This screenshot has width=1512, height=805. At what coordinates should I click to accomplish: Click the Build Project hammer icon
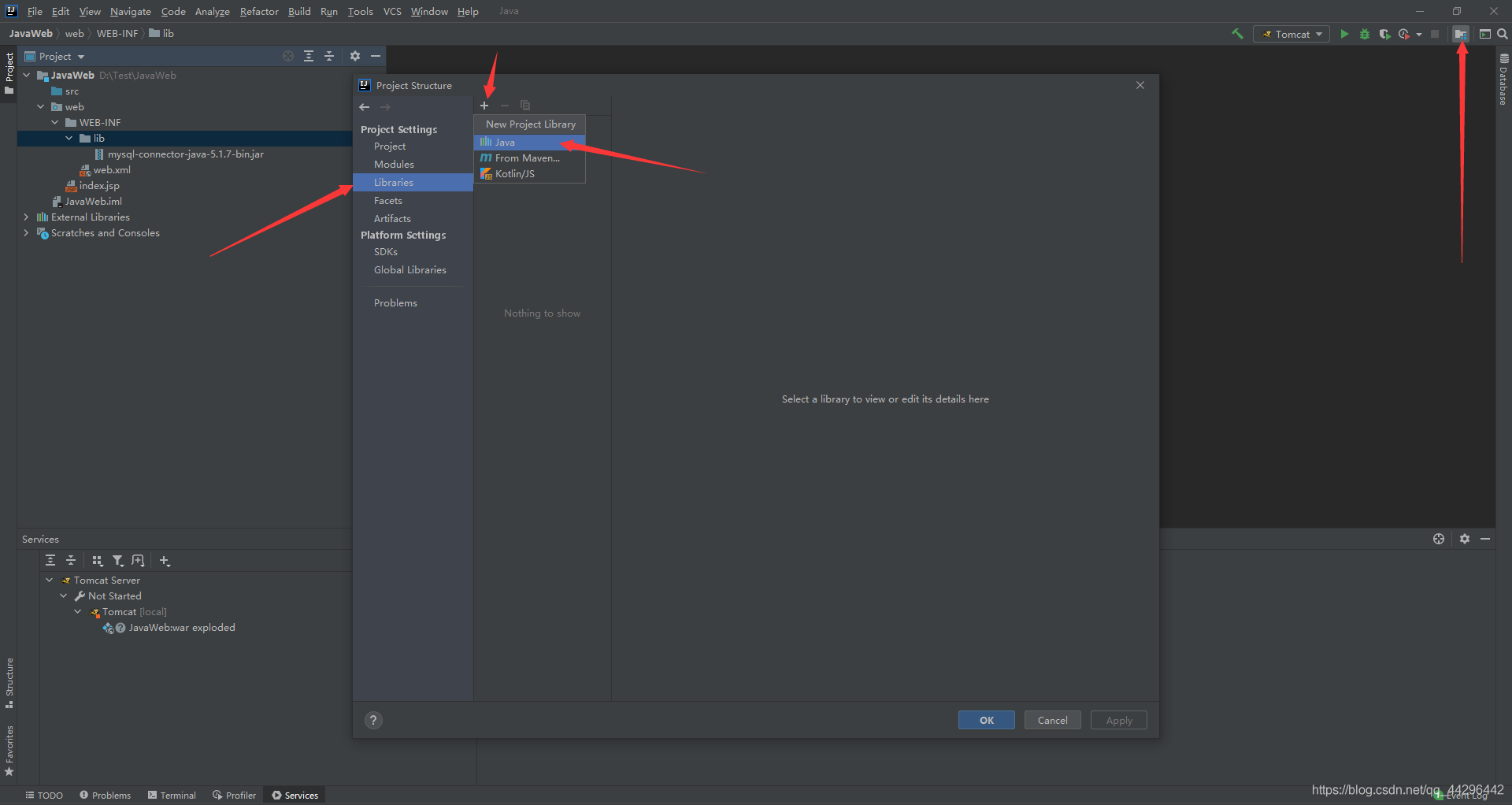point(1237,34)
